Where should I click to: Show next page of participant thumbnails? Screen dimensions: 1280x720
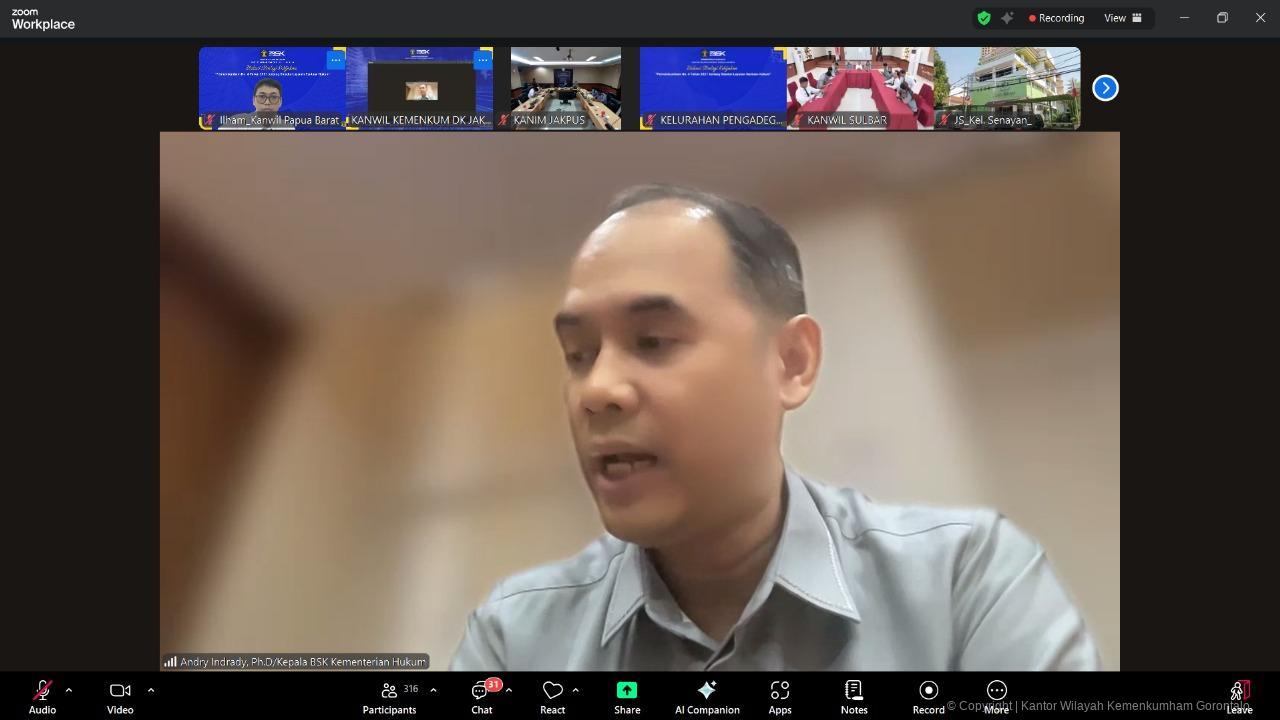click(1105, 88)
